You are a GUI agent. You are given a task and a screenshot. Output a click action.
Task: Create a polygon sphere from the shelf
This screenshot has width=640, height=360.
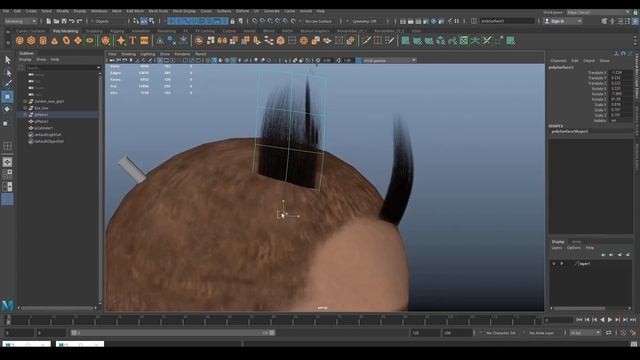click(20, 40)
